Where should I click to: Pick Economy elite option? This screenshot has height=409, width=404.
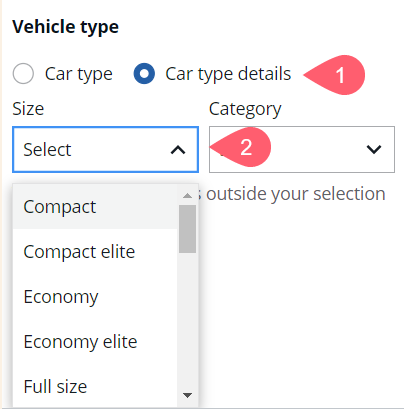click(x=95, y=342)
